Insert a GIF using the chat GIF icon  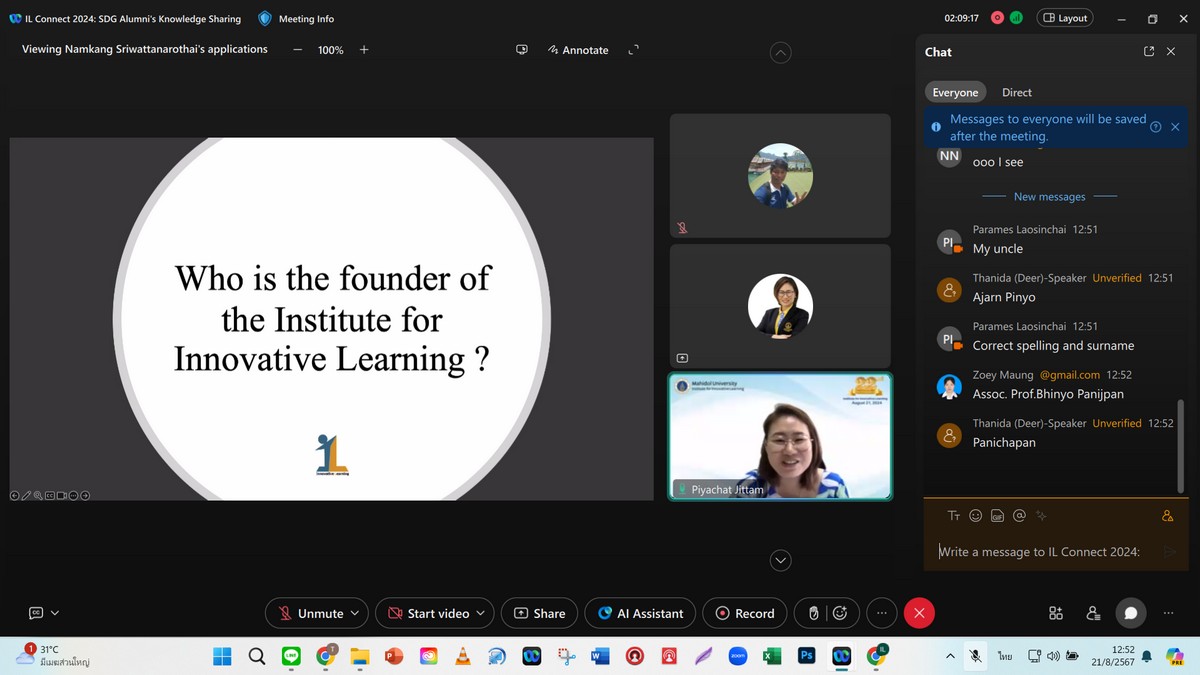click(x=997, y=516)
